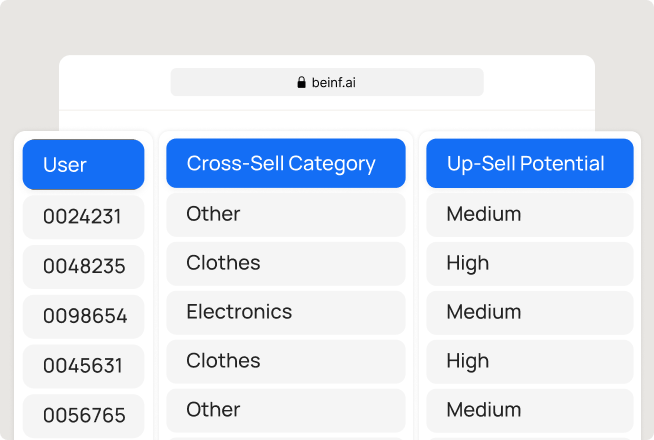Viewport: 654px width, 440px height.
Task: Choose user ID 0045631
Action: 83,366
